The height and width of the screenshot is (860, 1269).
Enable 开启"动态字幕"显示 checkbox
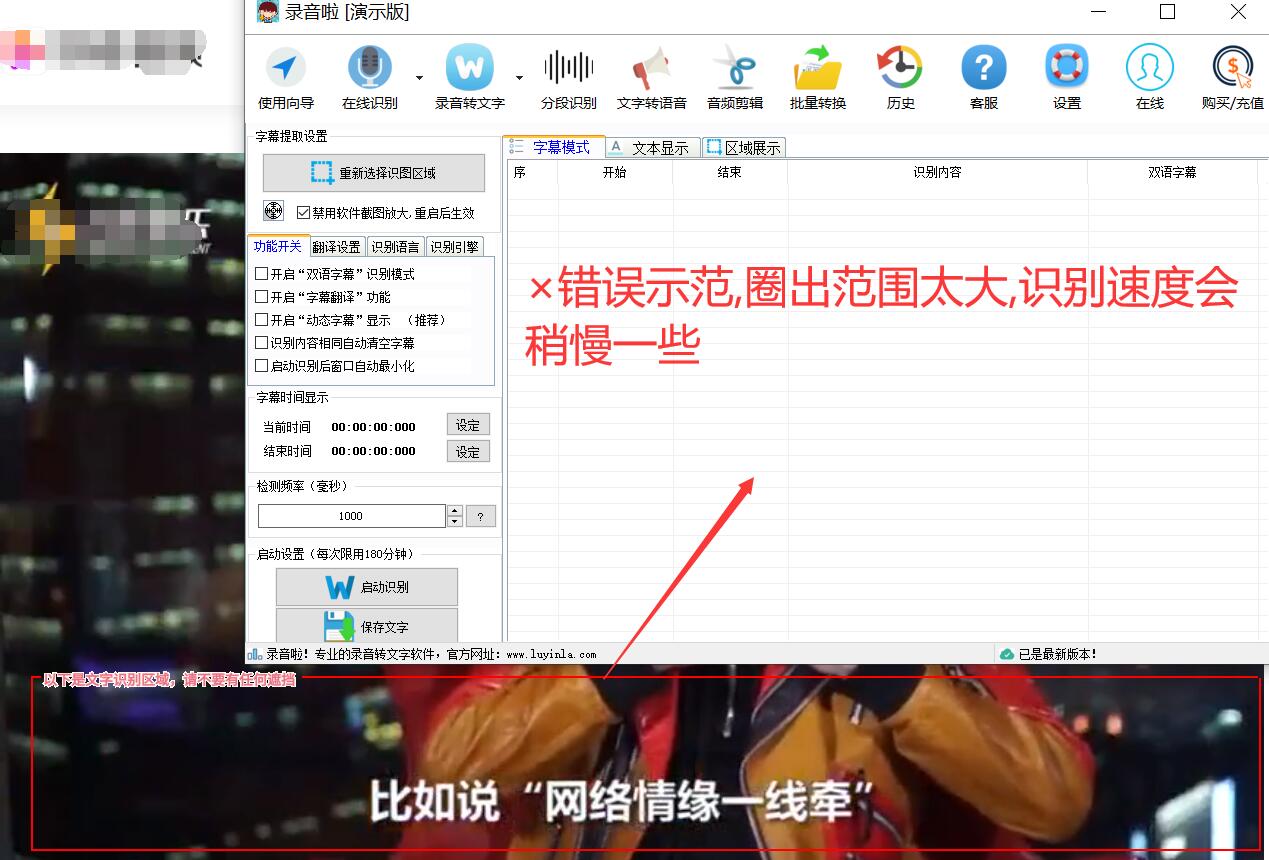[261, 320]
